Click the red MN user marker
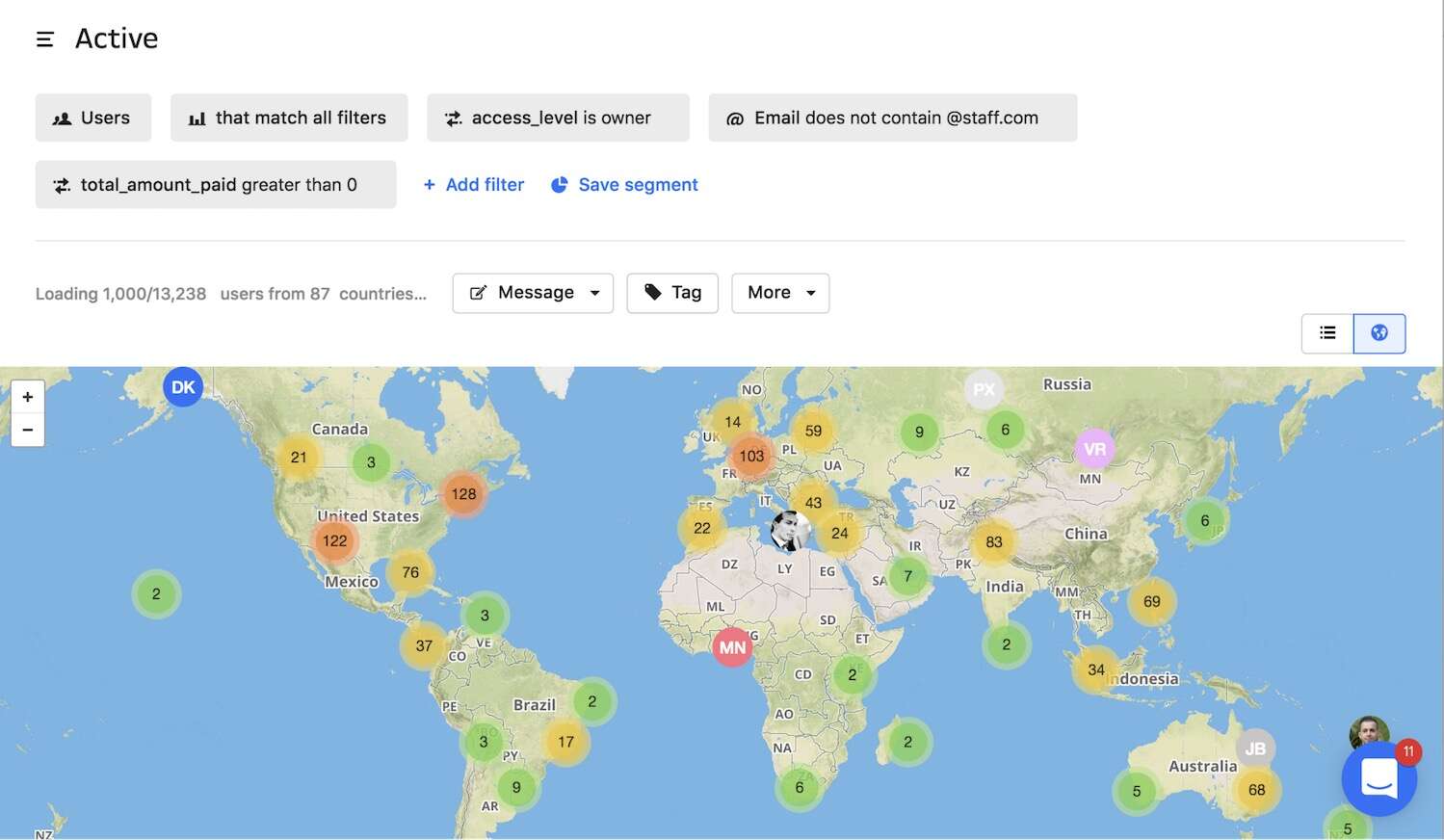This screenshot has height=840, width=1444. [732, 647]
